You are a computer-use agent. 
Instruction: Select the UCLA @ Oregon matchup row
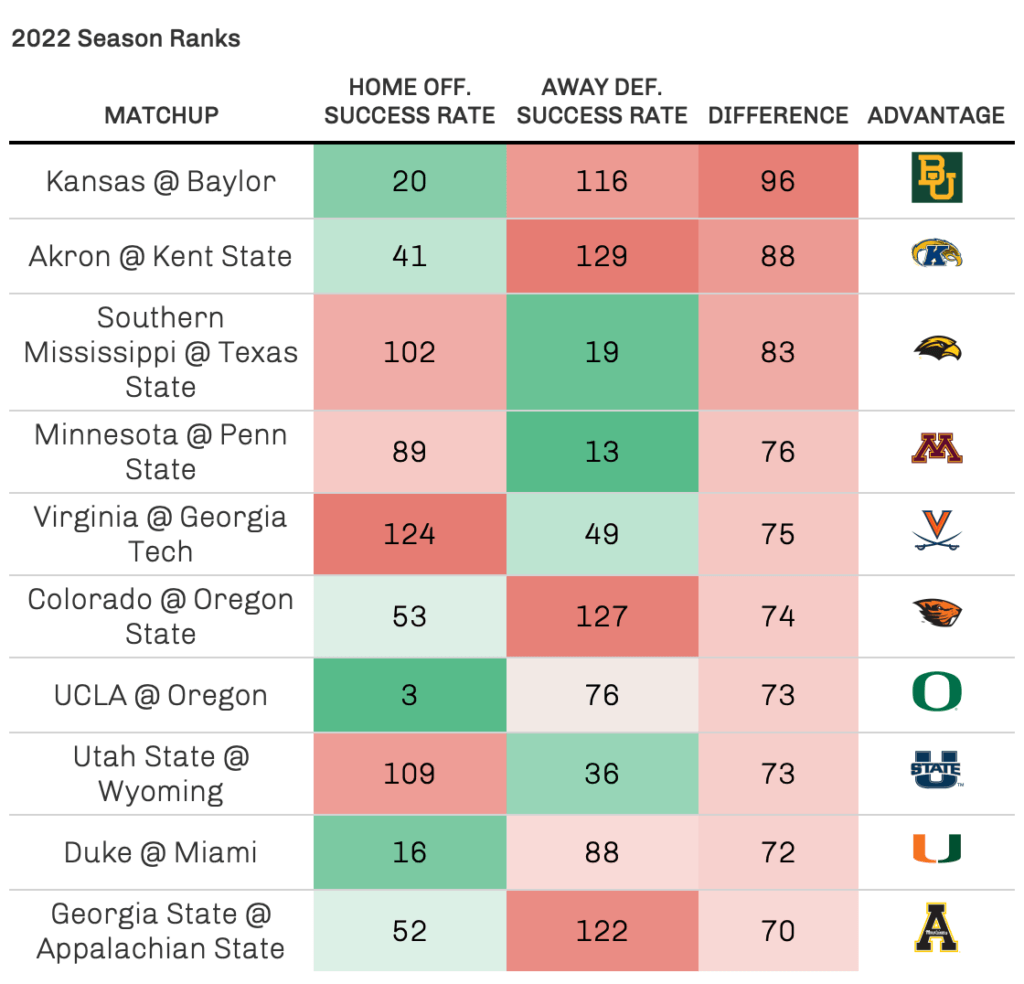161,695
